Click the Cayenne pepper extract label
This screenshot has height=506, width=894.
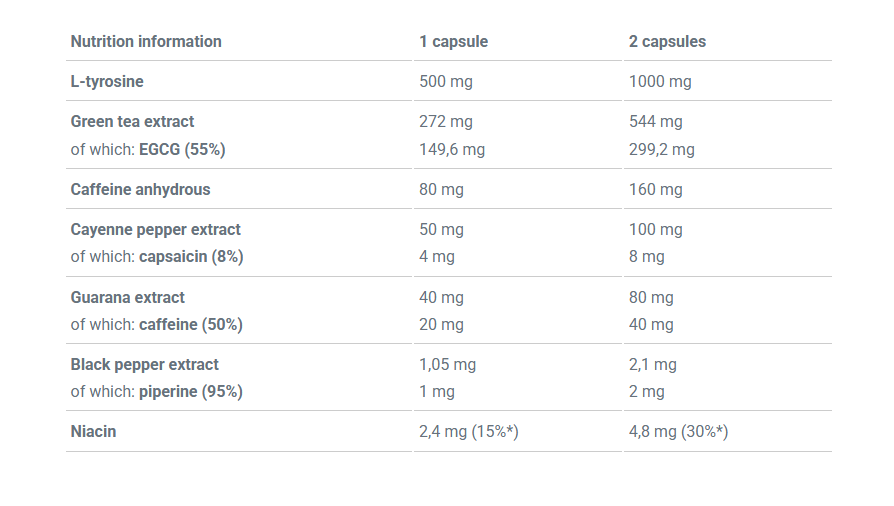click(156, 229)
